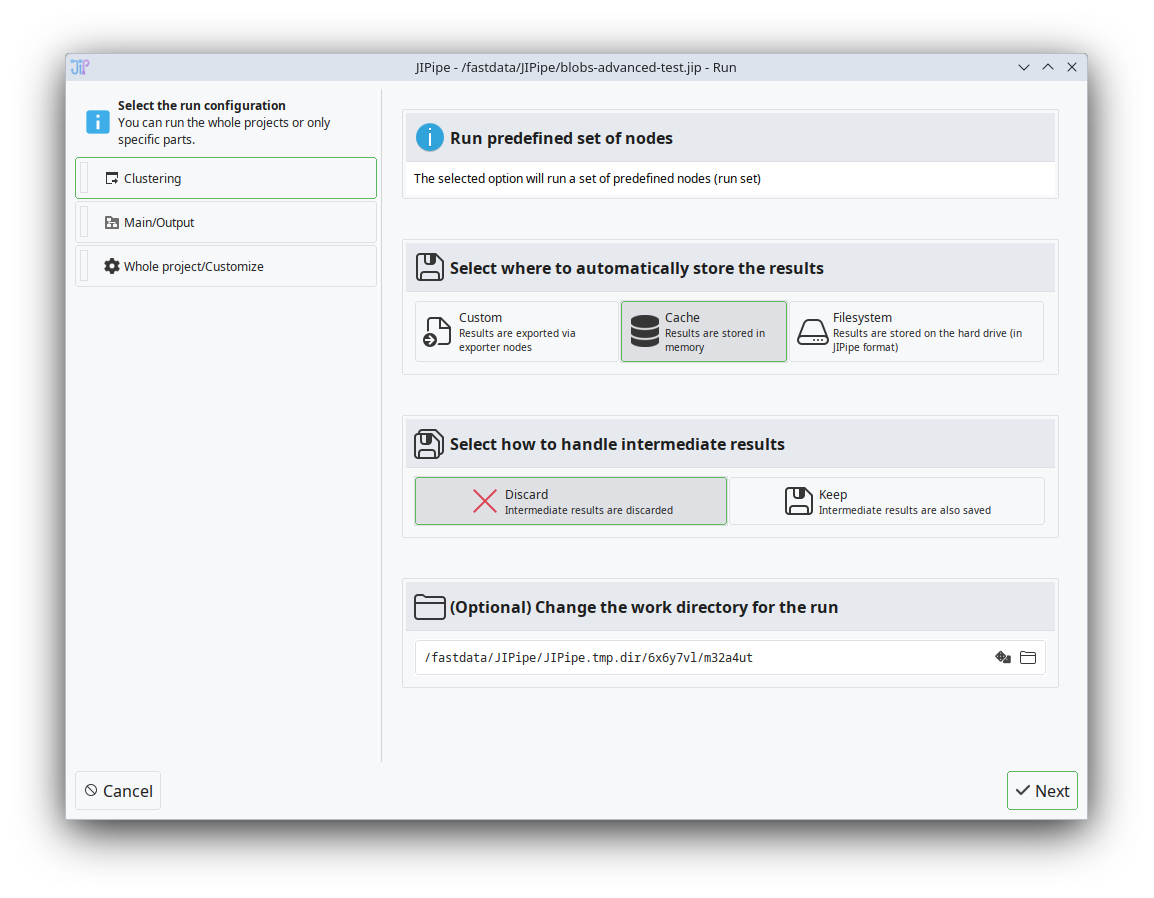This screenshot has width=1154, height=898.
Task: Open folder browser icon in directory field
Action: point(1028,657)
